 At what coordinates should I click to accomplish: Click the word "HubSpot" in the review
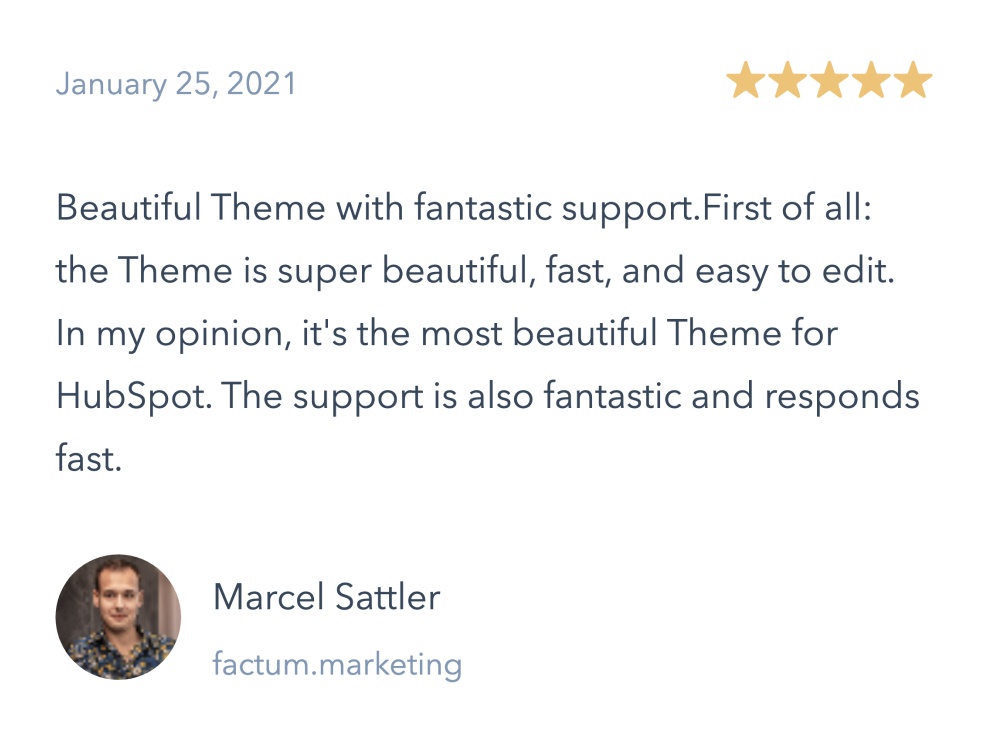point(130,397)
